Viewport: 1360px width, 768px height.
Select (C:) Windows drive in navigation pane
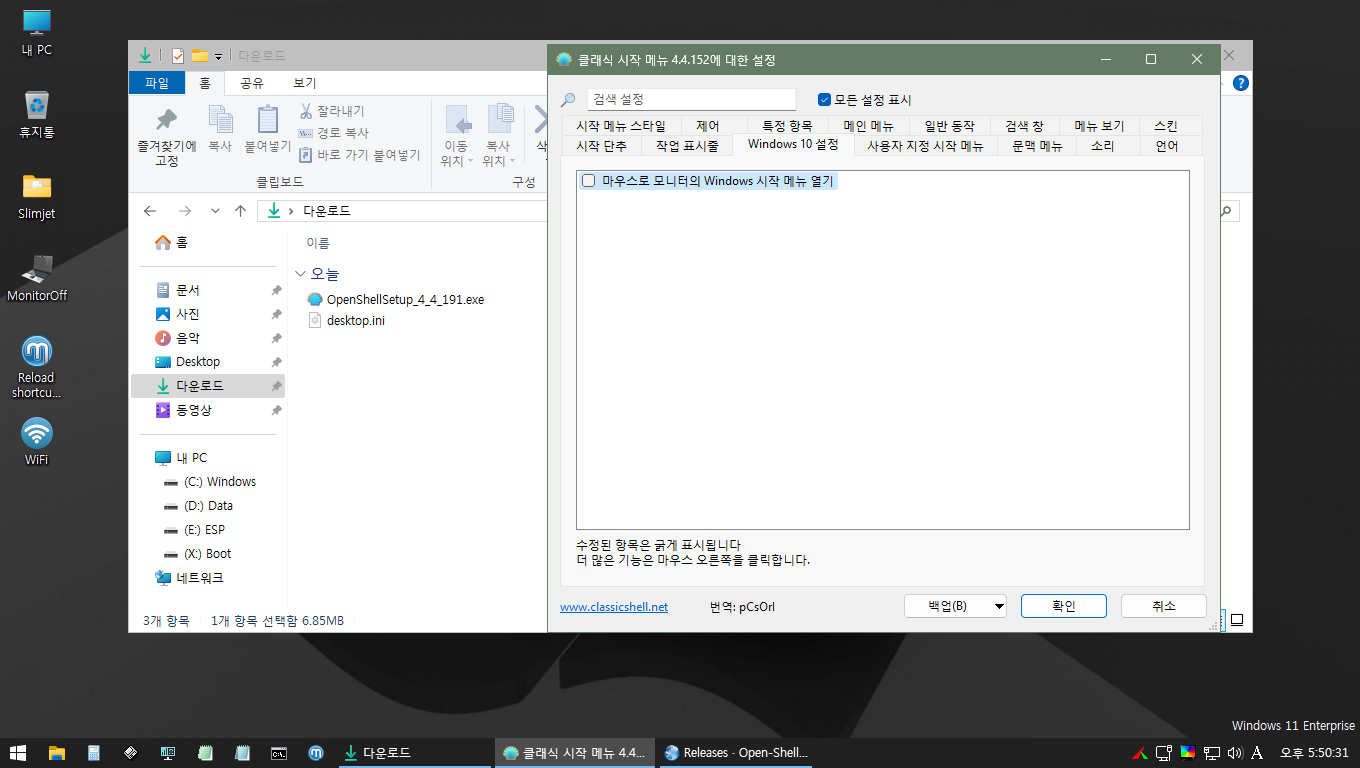(x=209, y=482)
